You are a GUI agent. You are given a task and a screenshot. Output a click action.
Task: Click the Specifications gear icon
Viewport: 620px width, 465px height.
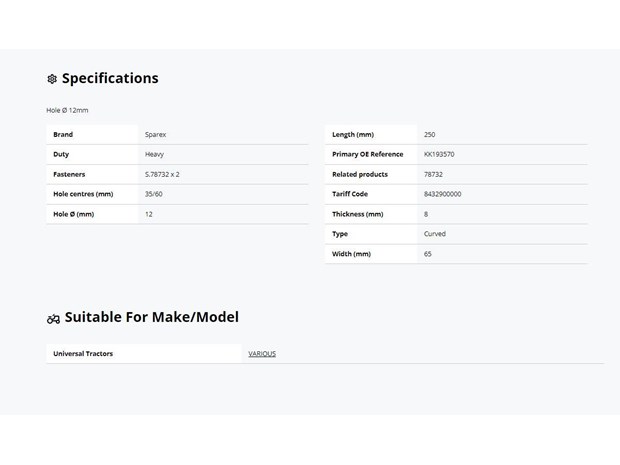click(52, 79)
